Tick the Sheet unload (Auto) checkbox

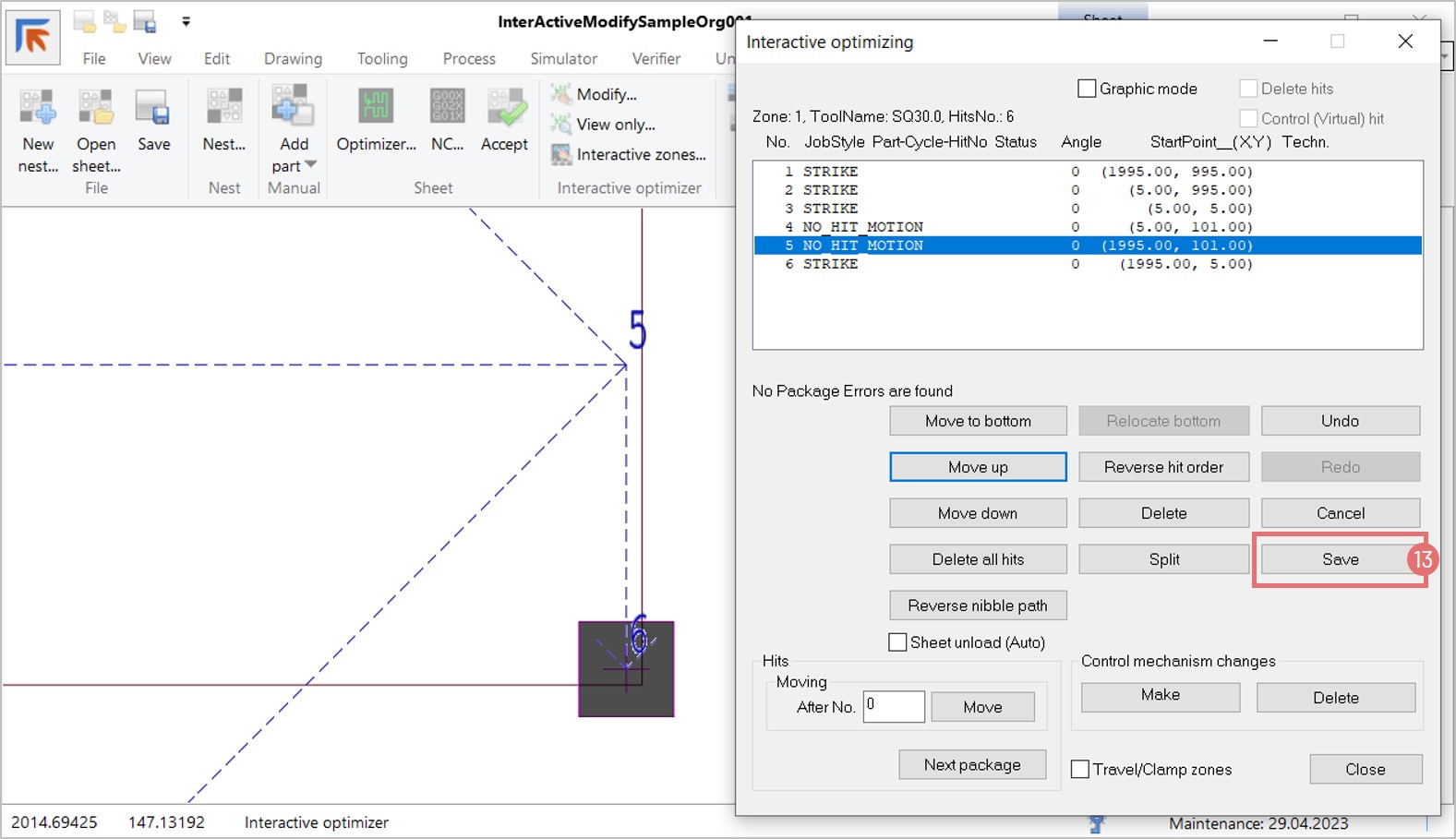[x=897, y=642]
